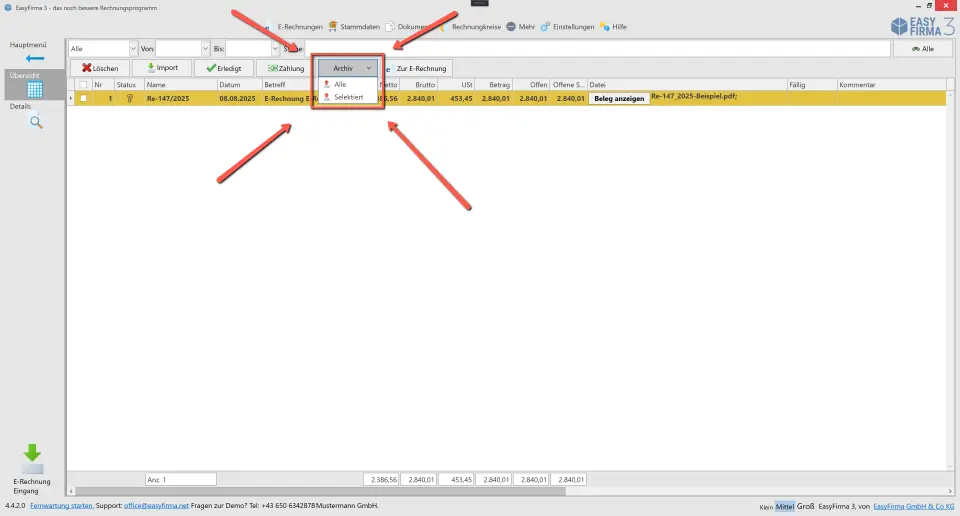Sort by the Name column header
The image size is (960, 516).
coord(181,84)
